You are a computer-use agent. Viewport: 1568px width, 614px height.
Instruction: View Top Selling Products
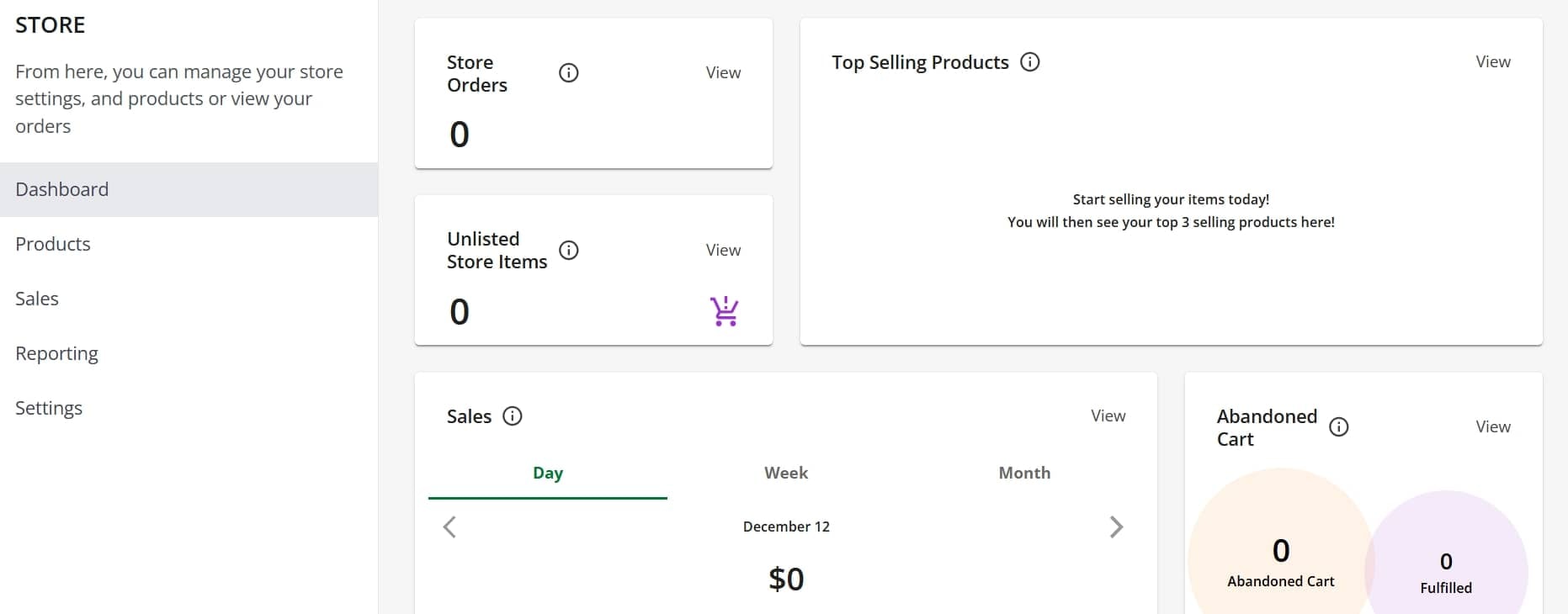coord(1492,62)
